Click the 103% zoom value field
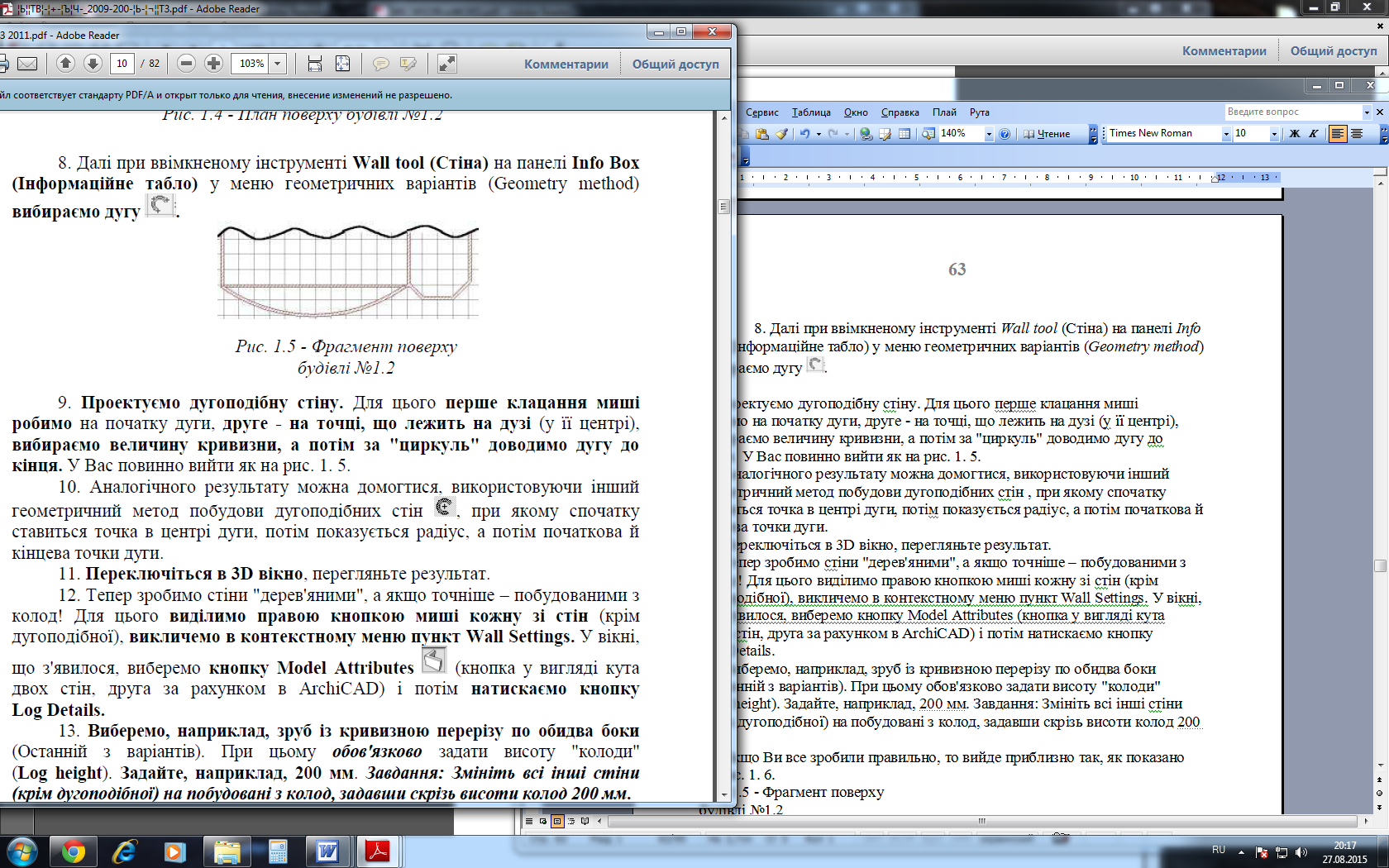 pos(250,64)
